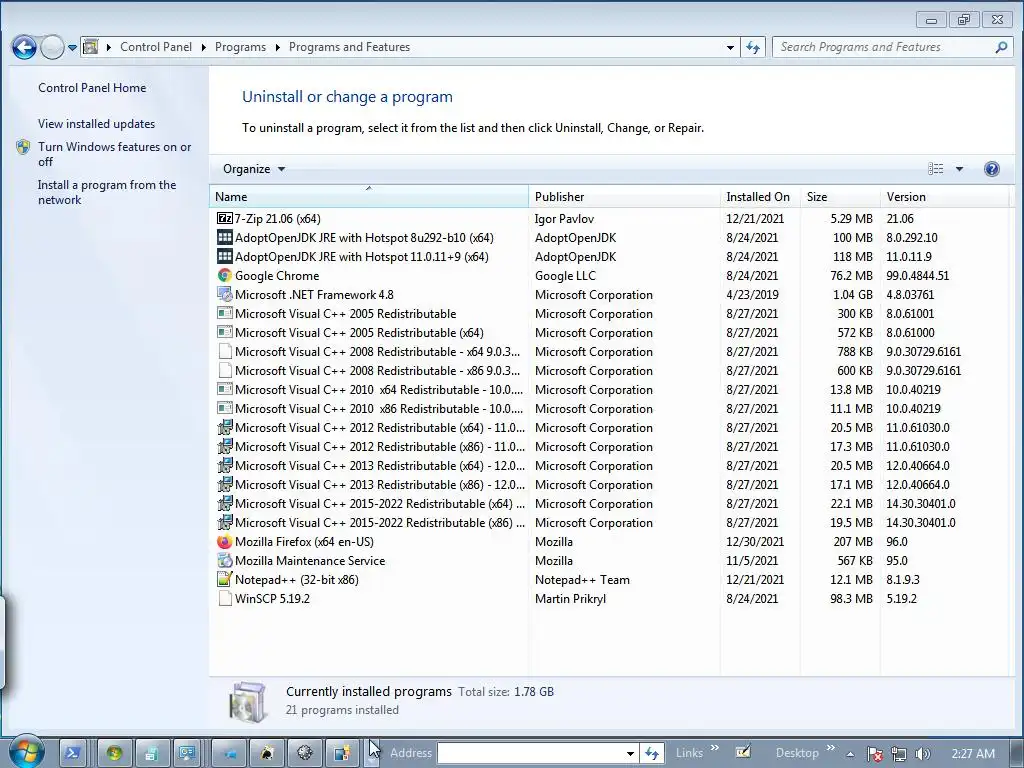Select Microsoft Visual C++ 2010 x86 Redistributable row
Image resolution: width=1024 pixels, height=768 pixels.
pyautogui.click(x=611, y=409)
